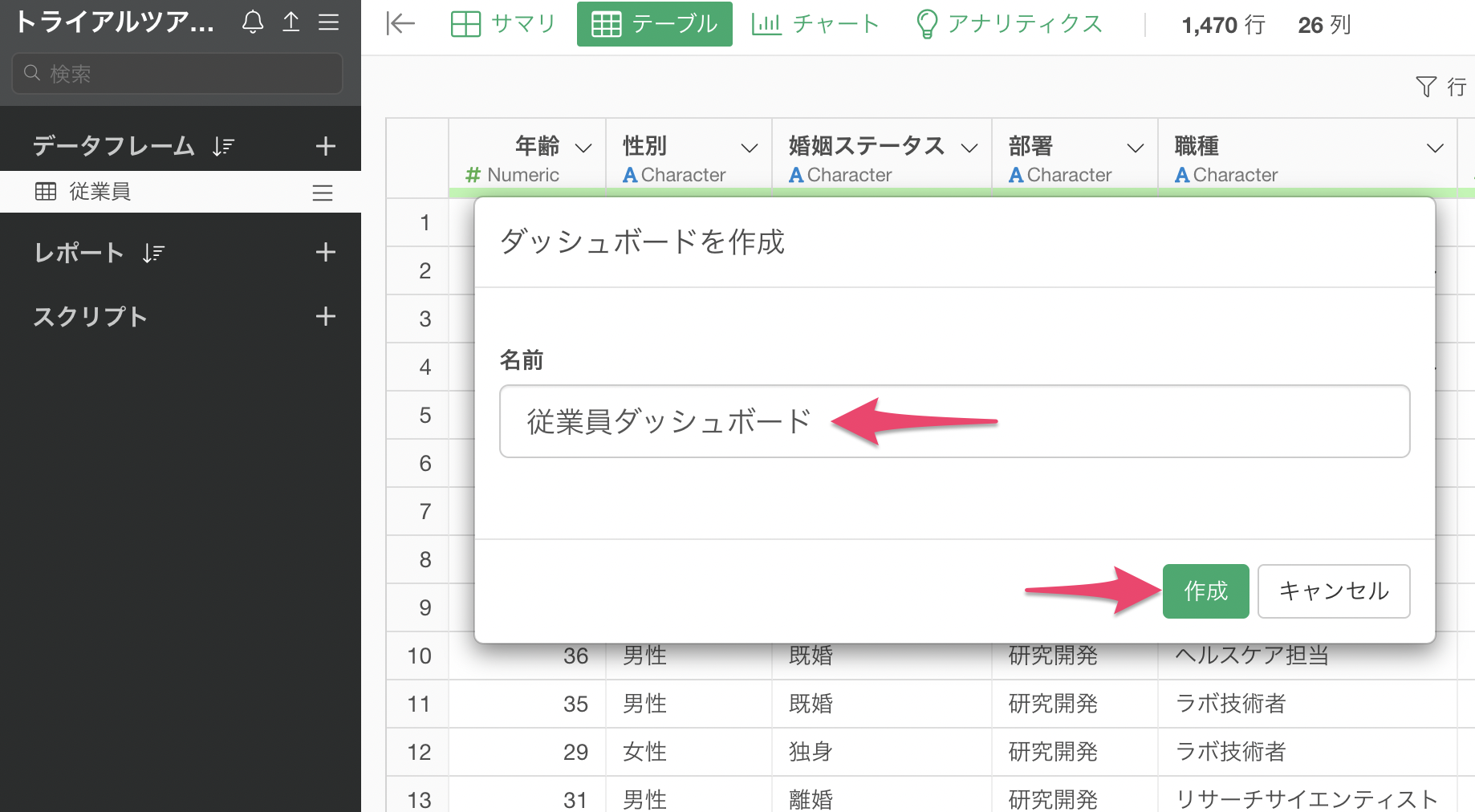1475x812 pixels.
Task: Switch to the サマリ tab
Action: 504,24
